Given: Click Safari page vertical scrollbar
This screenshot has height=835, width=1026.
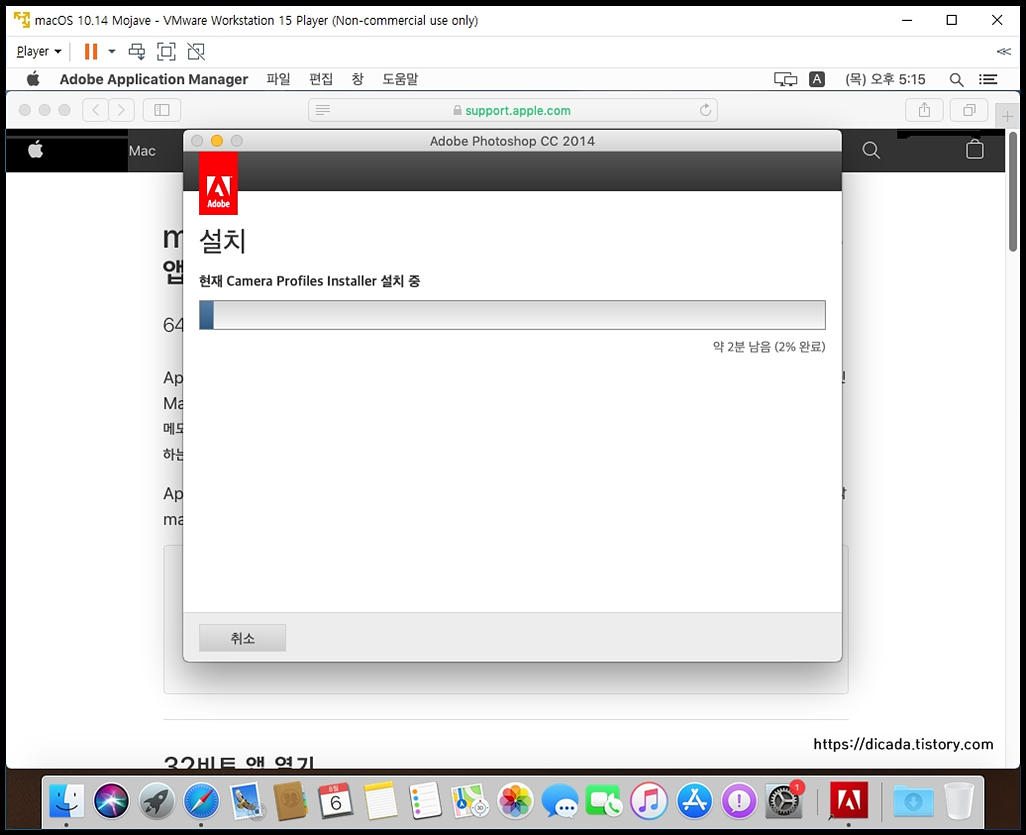Looking at the screenshot, I should pyautogui.click(x=1012, y=191).
